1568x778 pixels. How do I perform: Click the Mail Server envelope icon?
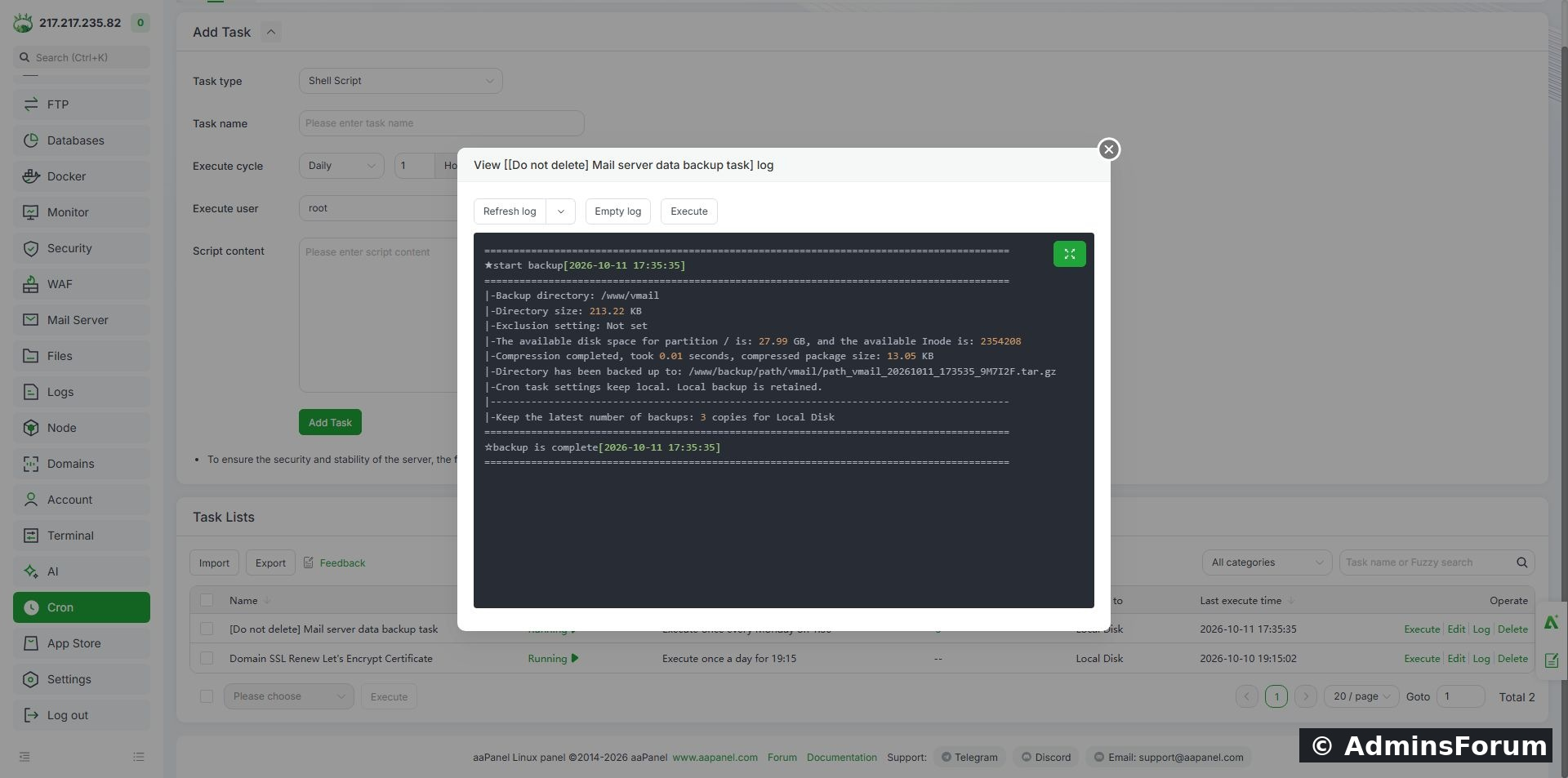(31, 320)
